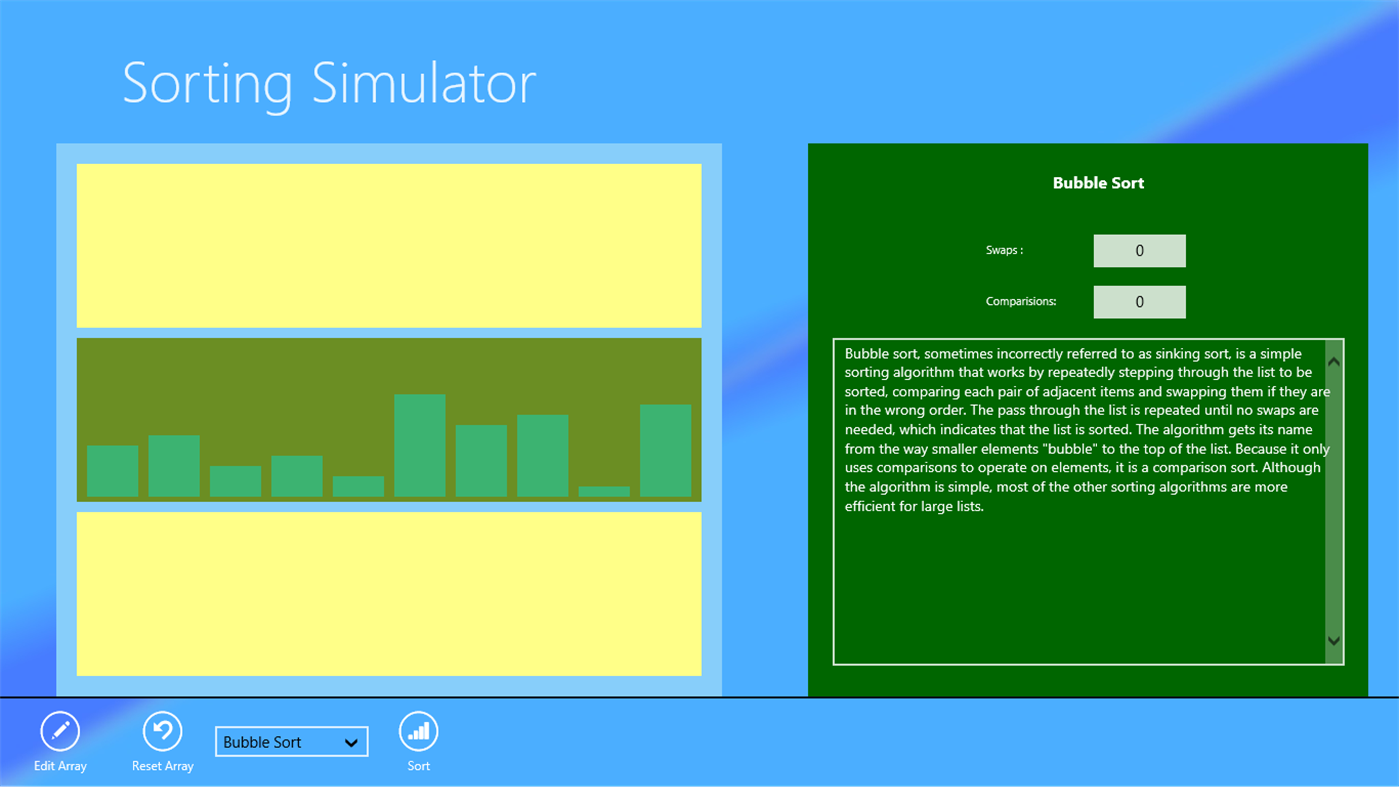Screen dimensions: 1399x787
Task: Click the icon with ascending bars
Action: 418,730
